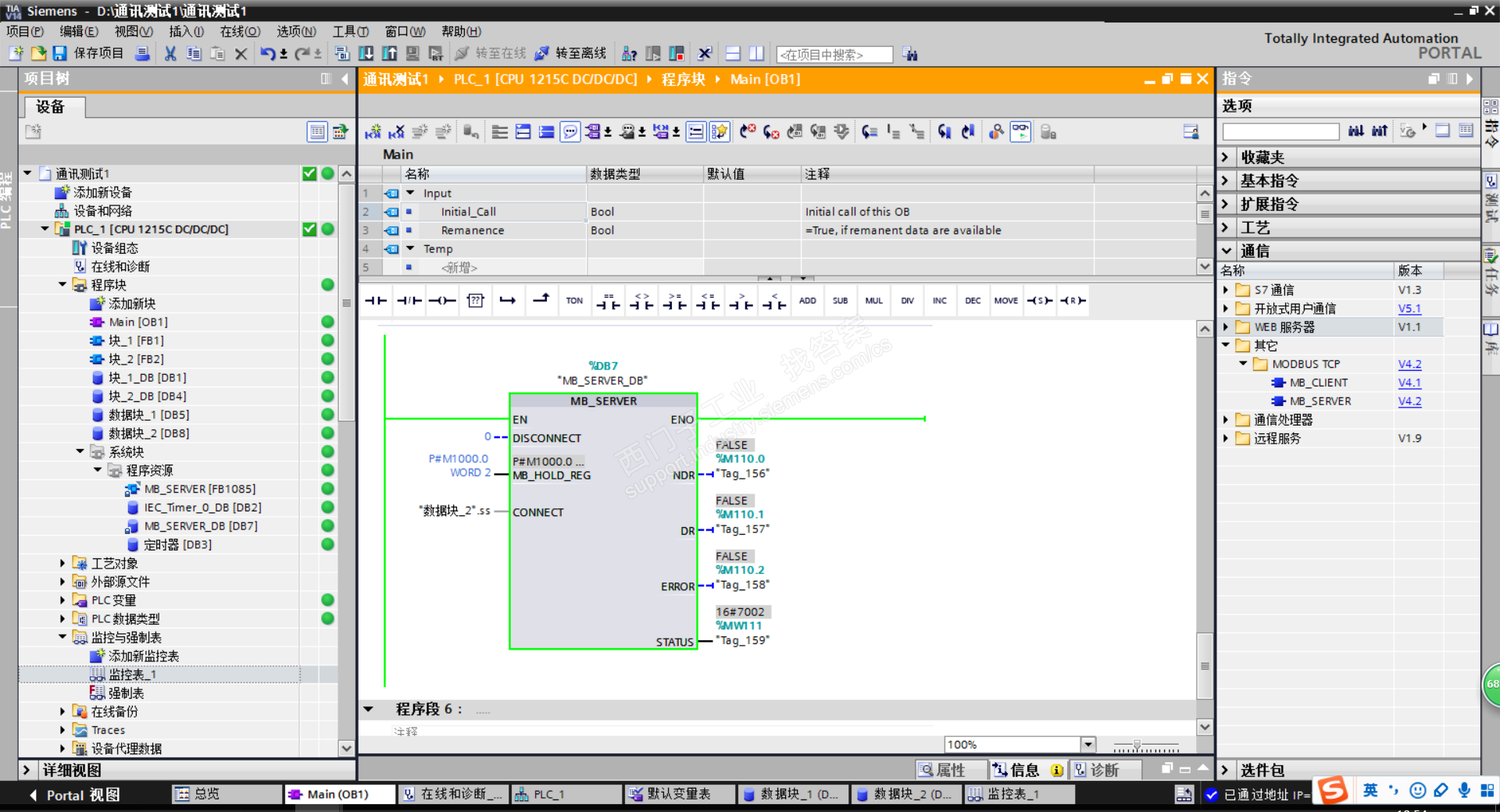Save the project with 保存项目
The image size is (1500, 812).
88,53
